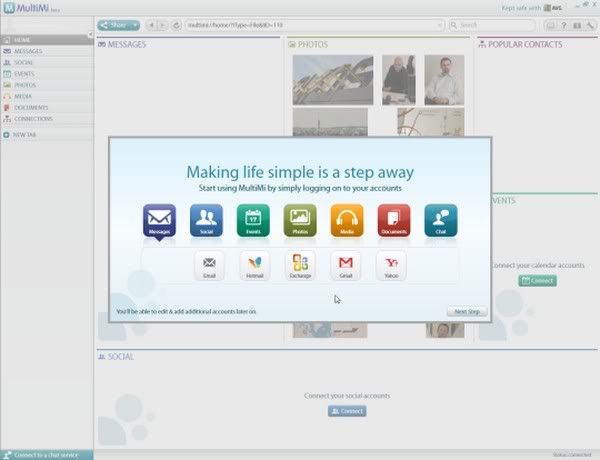Open Media in the sidebar
Viewport: 600px width, 460px height.
coord(47,96)
